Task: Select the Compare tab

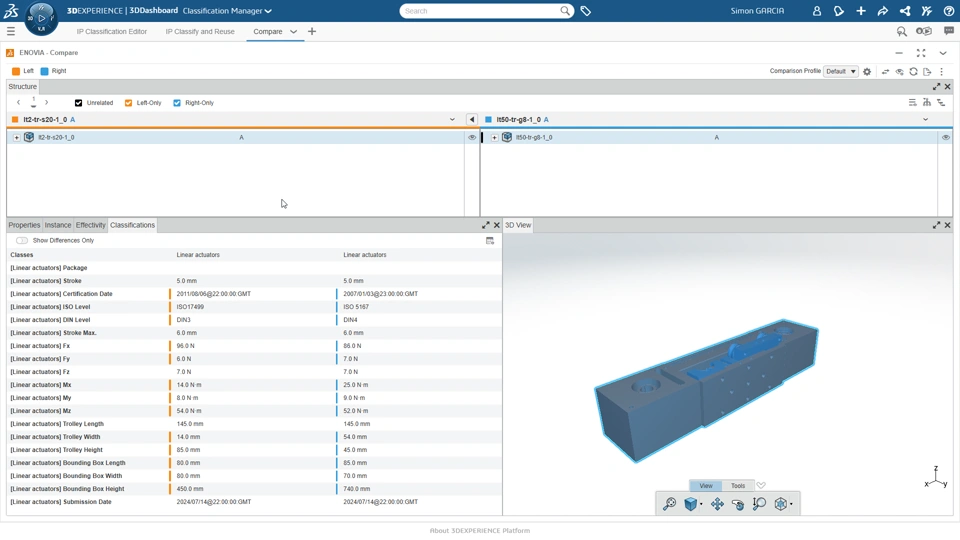Action: point(268,32)
